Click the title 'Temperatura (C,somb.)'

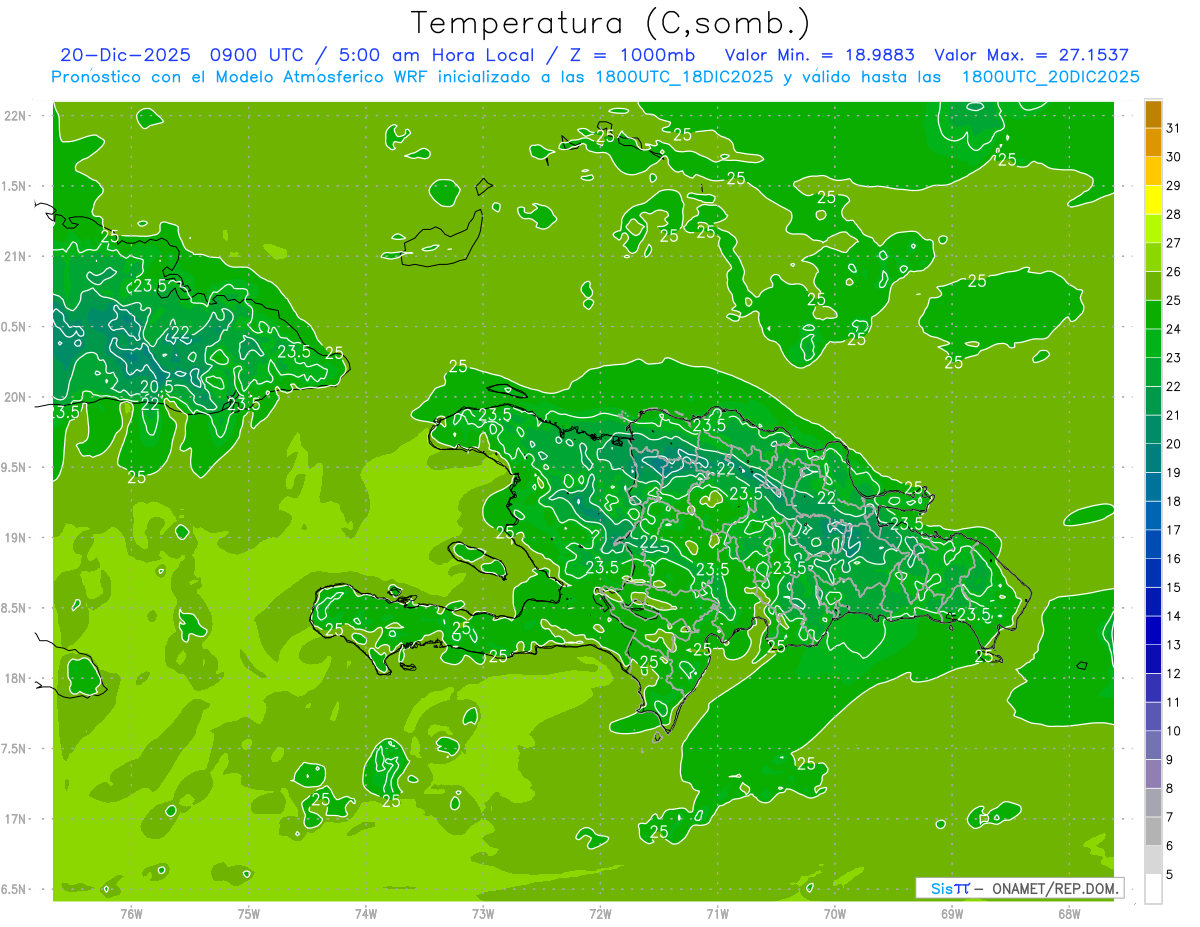pos(611,24)
